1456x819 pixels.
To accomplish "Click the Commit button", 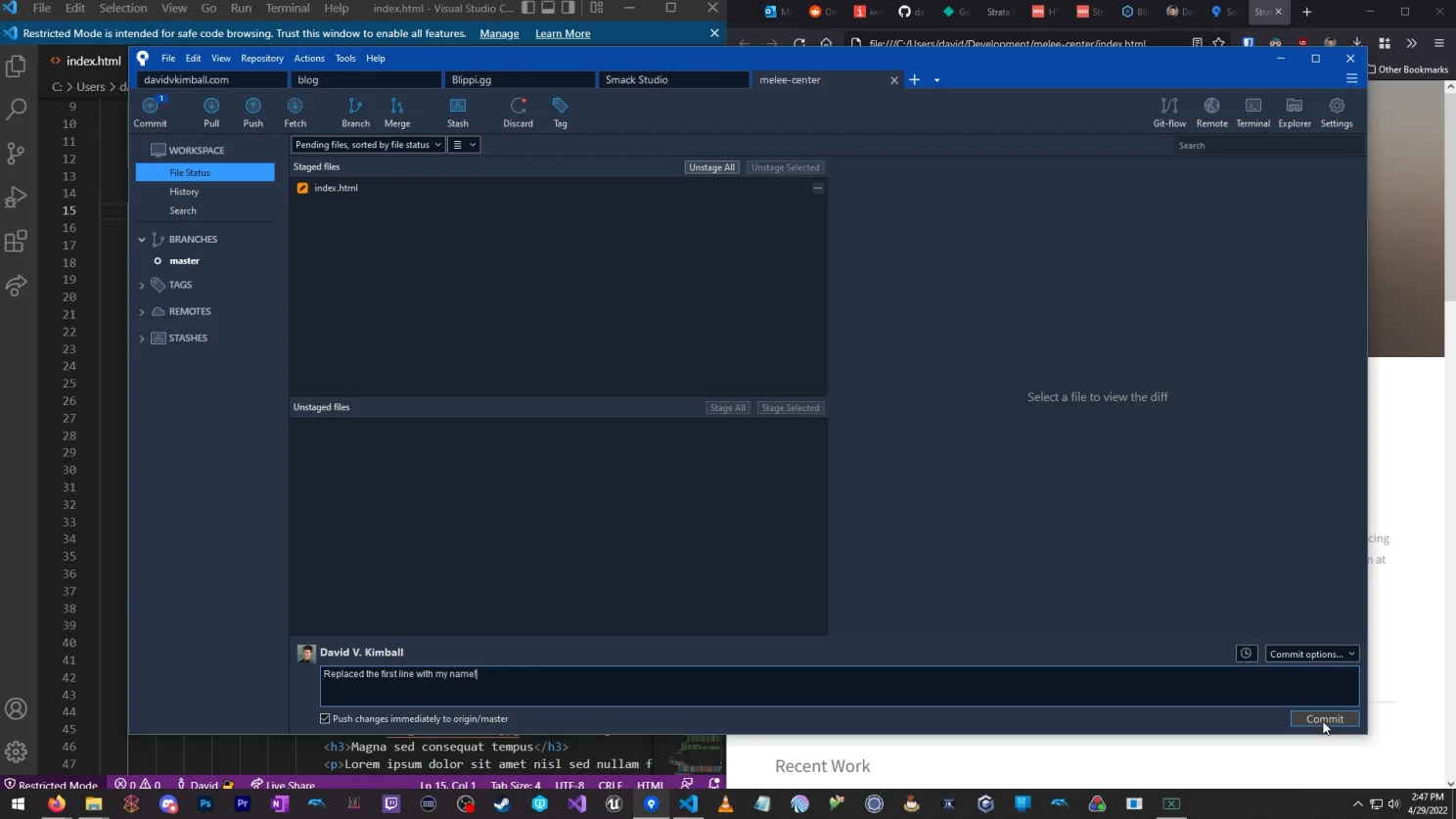I will pos(1324,718).
